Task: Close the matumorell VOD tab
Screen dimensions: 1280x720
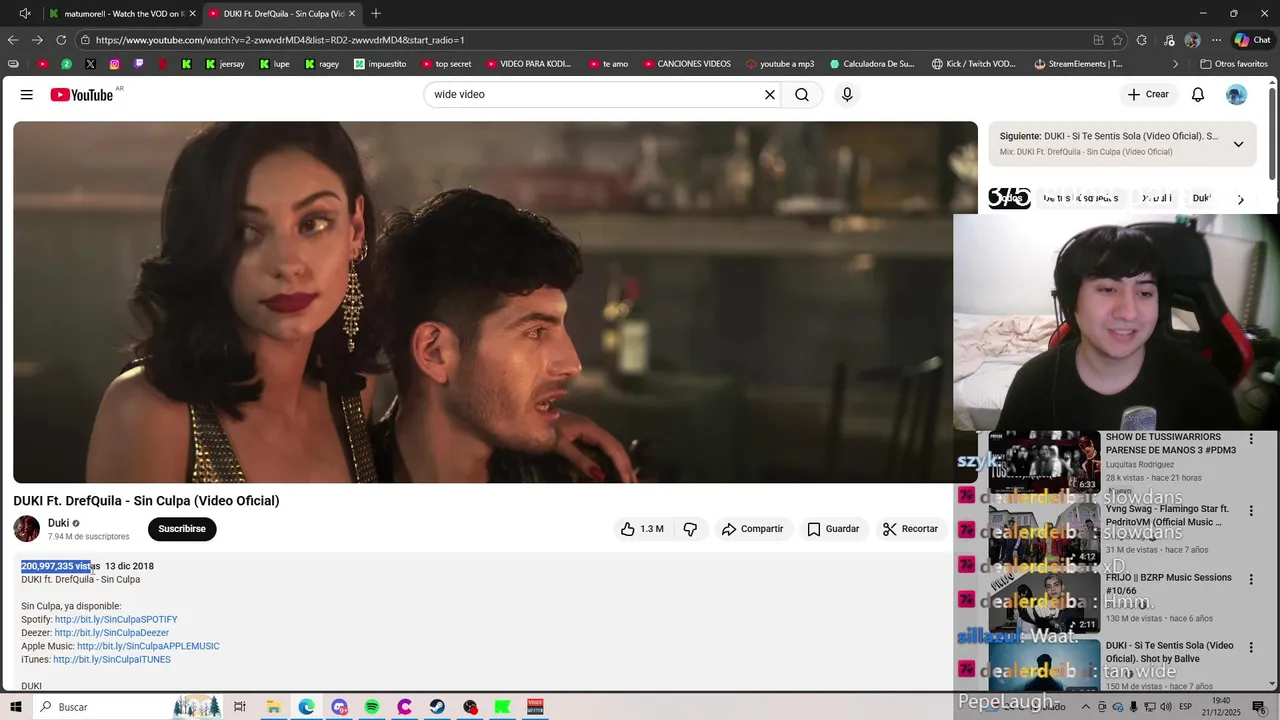Action: point(191,14)
